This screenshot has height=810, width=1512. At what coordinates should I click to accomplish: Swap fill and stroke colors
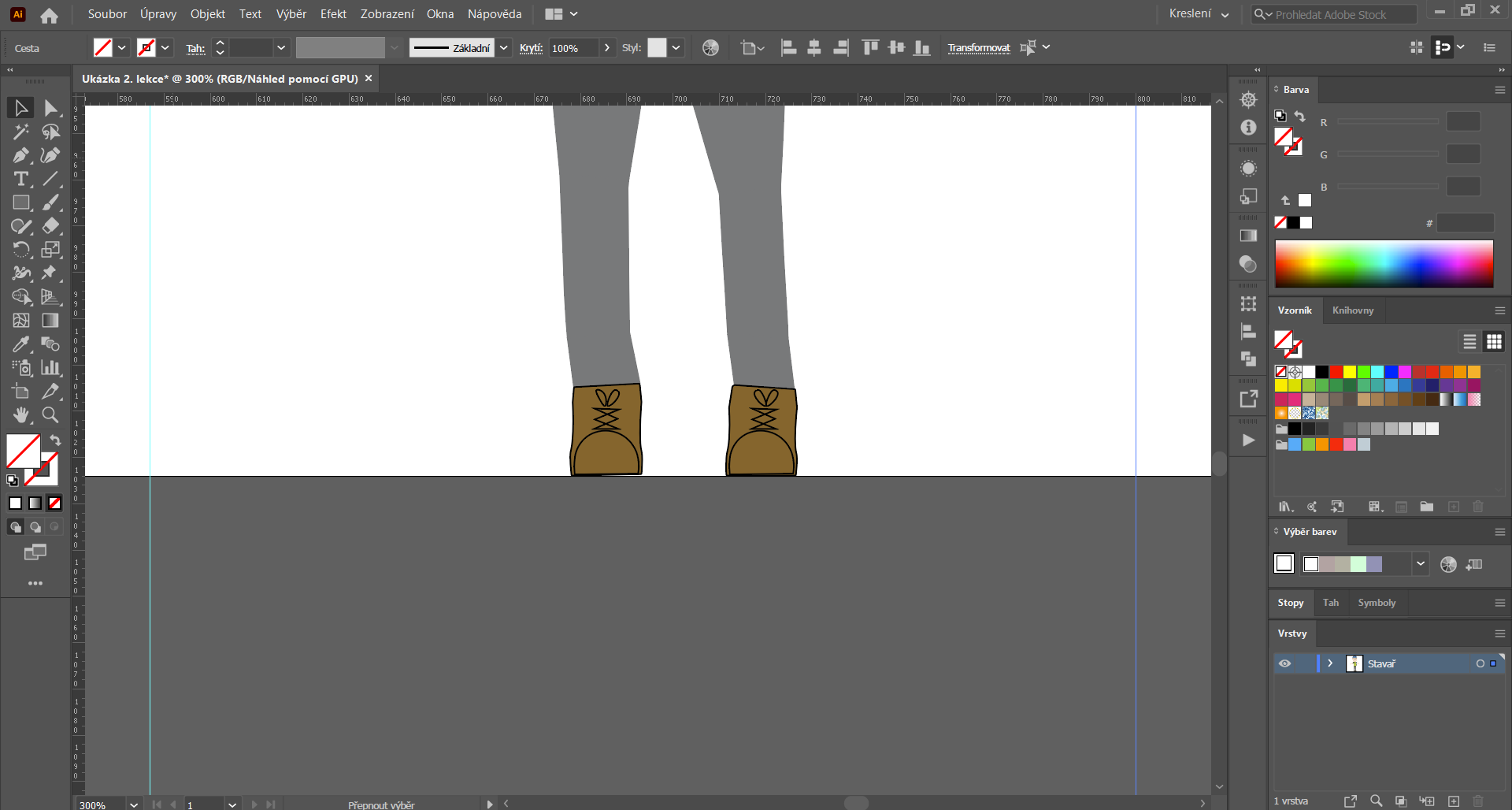[x=55, y=440]
